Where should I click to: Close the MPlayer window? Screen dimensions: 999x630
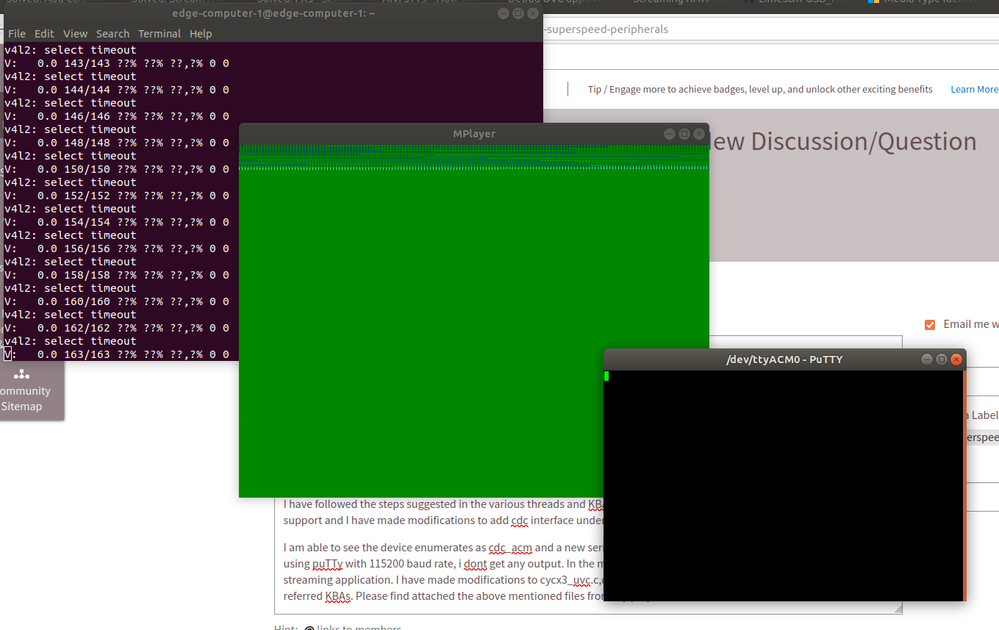699,134
